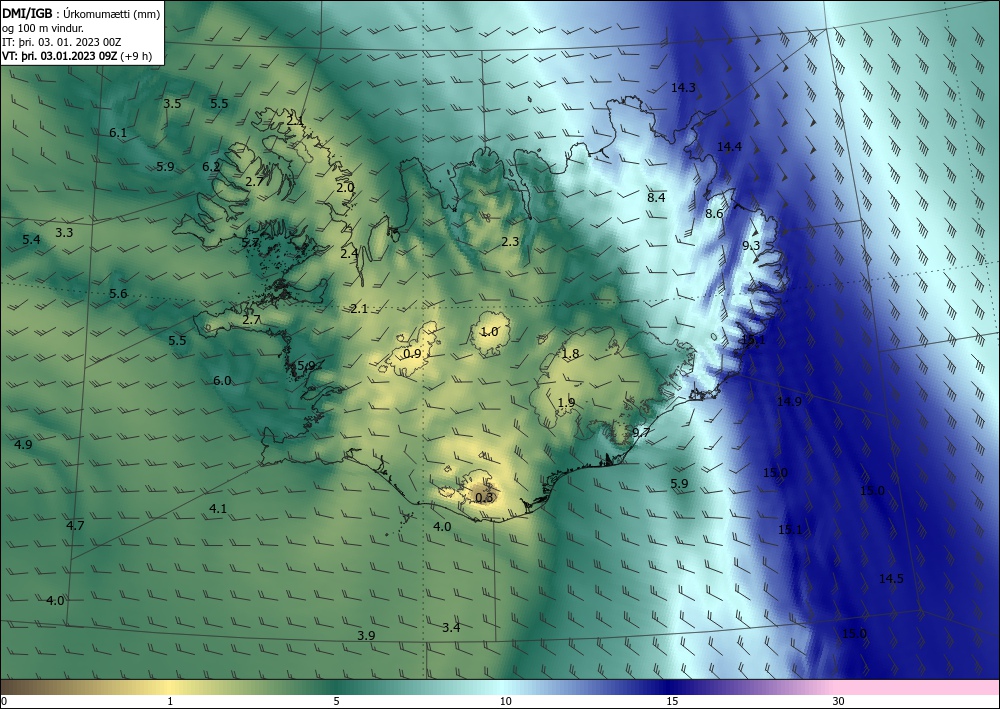Click the map value '1.8'
Viewport: 1000px width, 709px height.
point(570,354)
